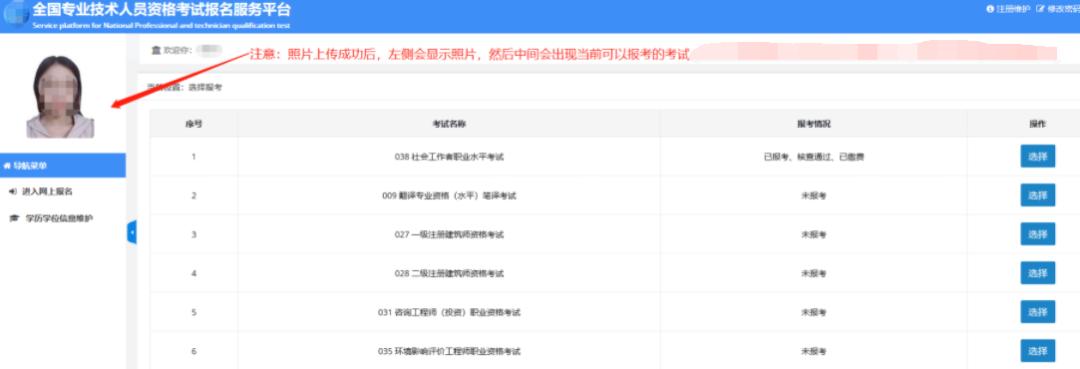Click 未报考 status in the 035 row

click(813, 351)
